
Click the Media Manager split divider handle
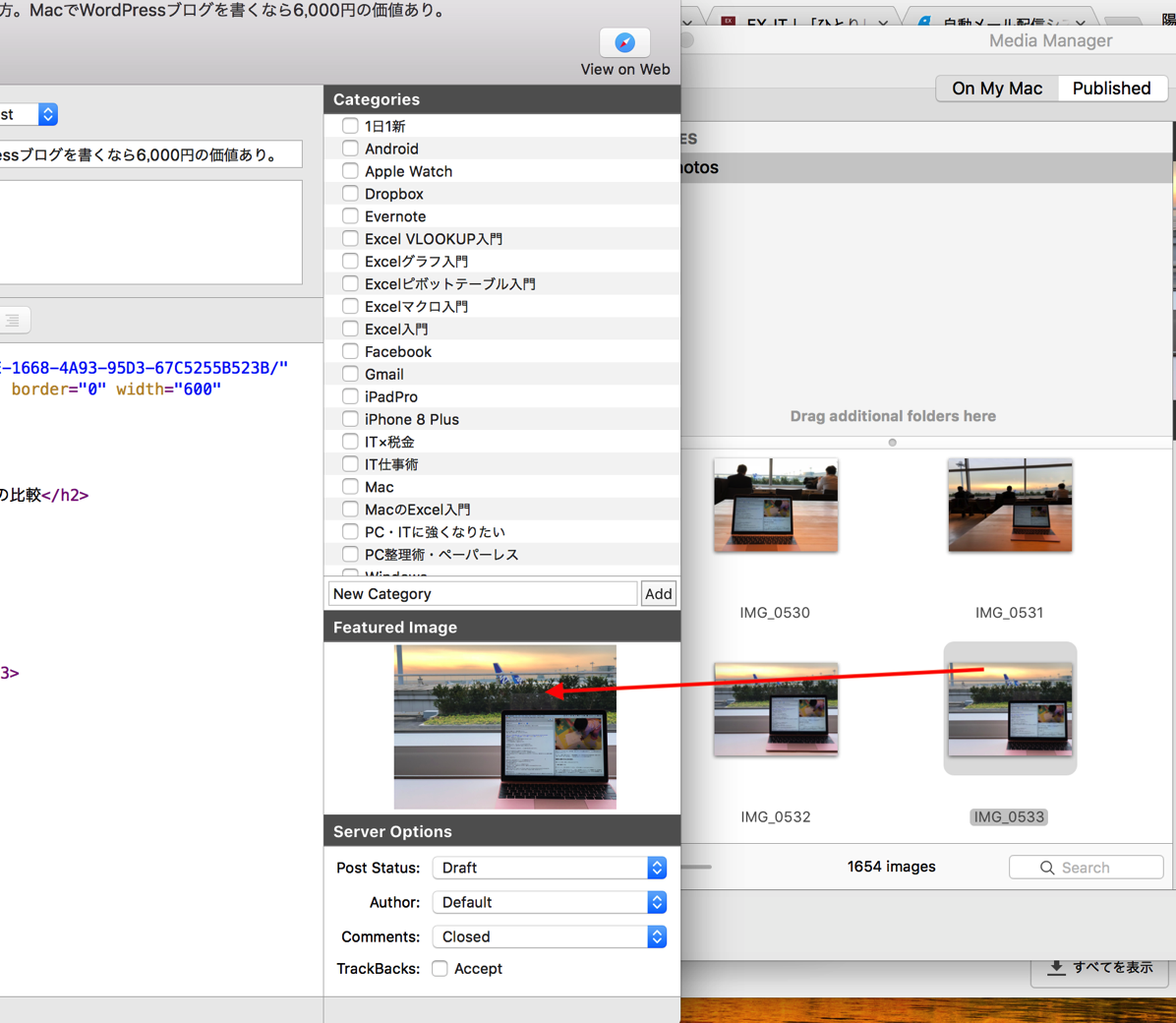coord(892,443)
